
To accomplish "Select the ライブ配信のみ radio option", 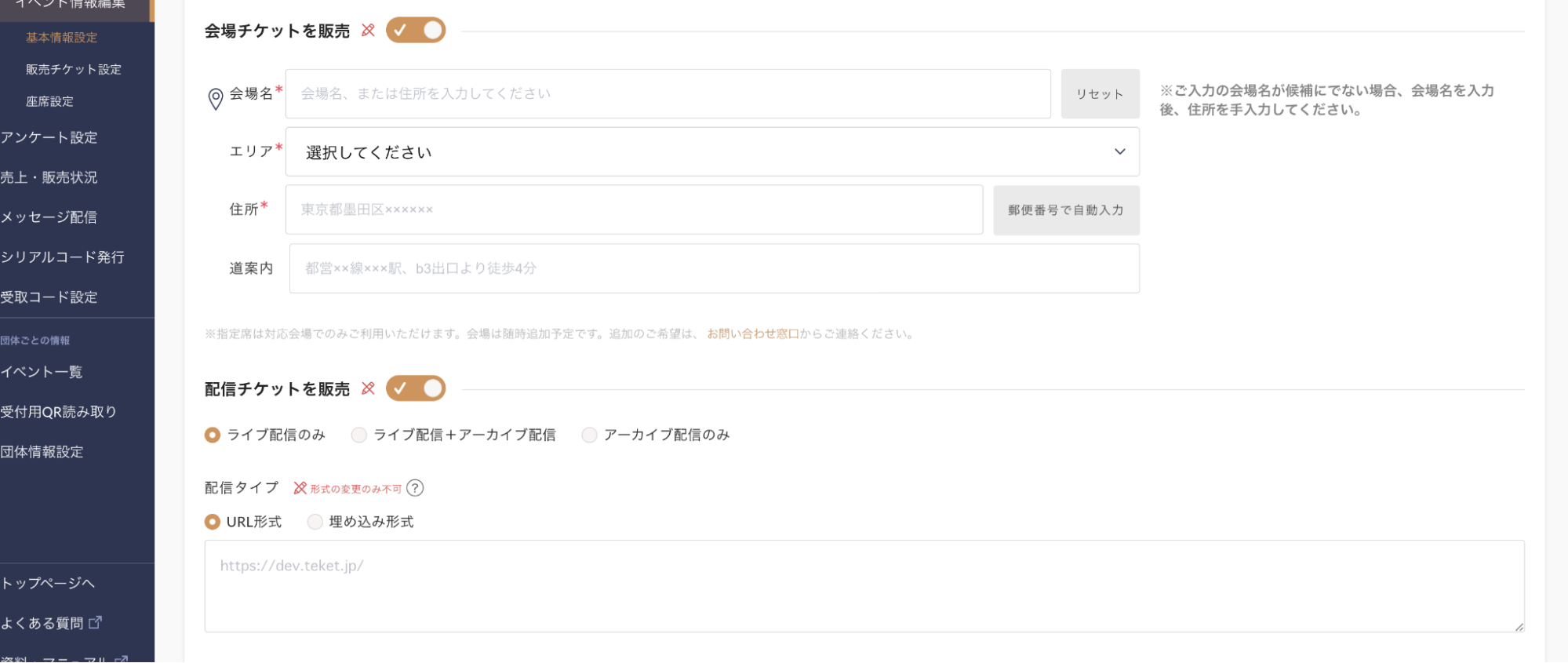I will tap(212, 435).
